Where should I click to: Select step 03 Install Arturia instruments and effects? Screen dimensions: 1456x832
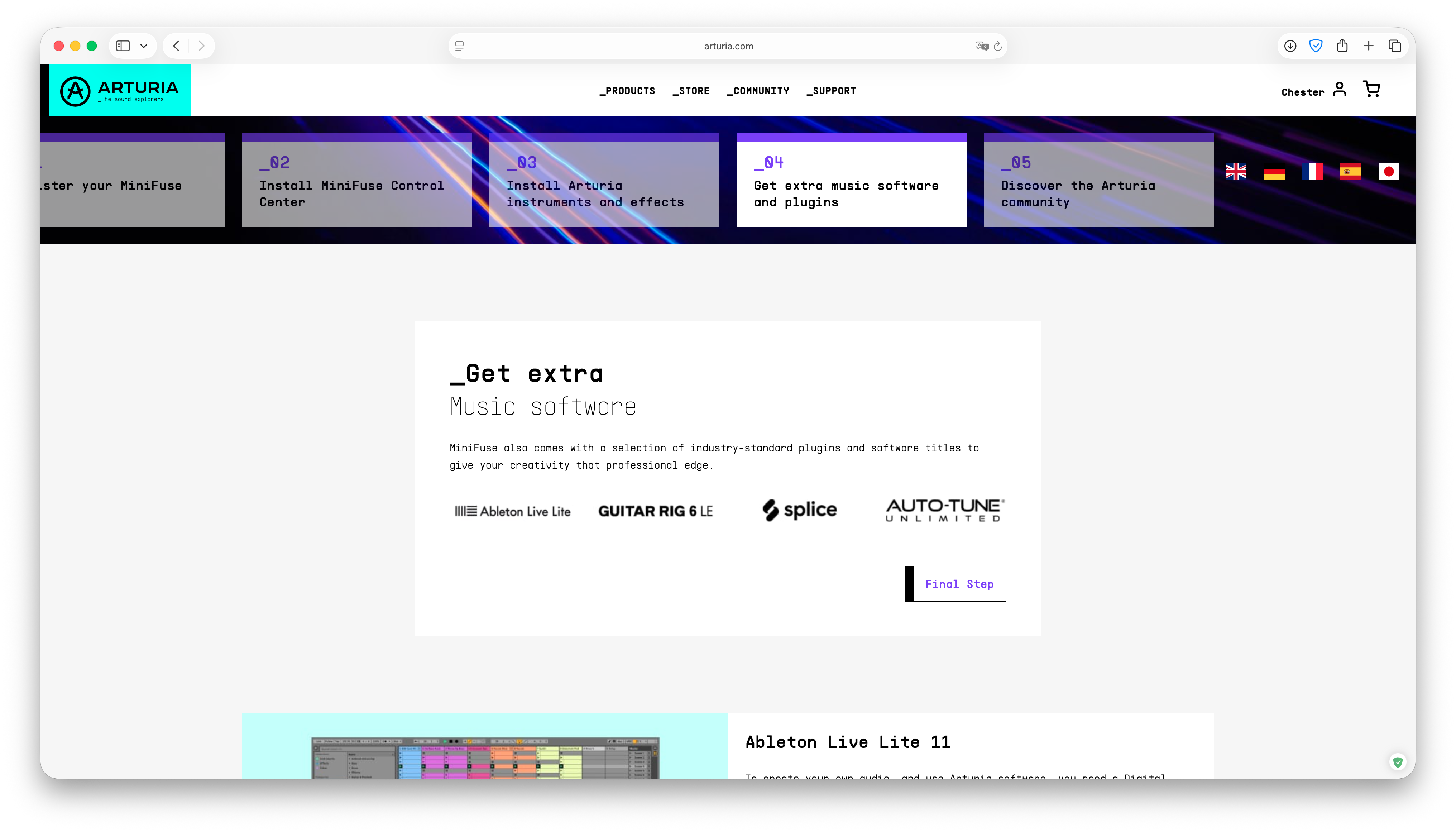pos(604,181)
